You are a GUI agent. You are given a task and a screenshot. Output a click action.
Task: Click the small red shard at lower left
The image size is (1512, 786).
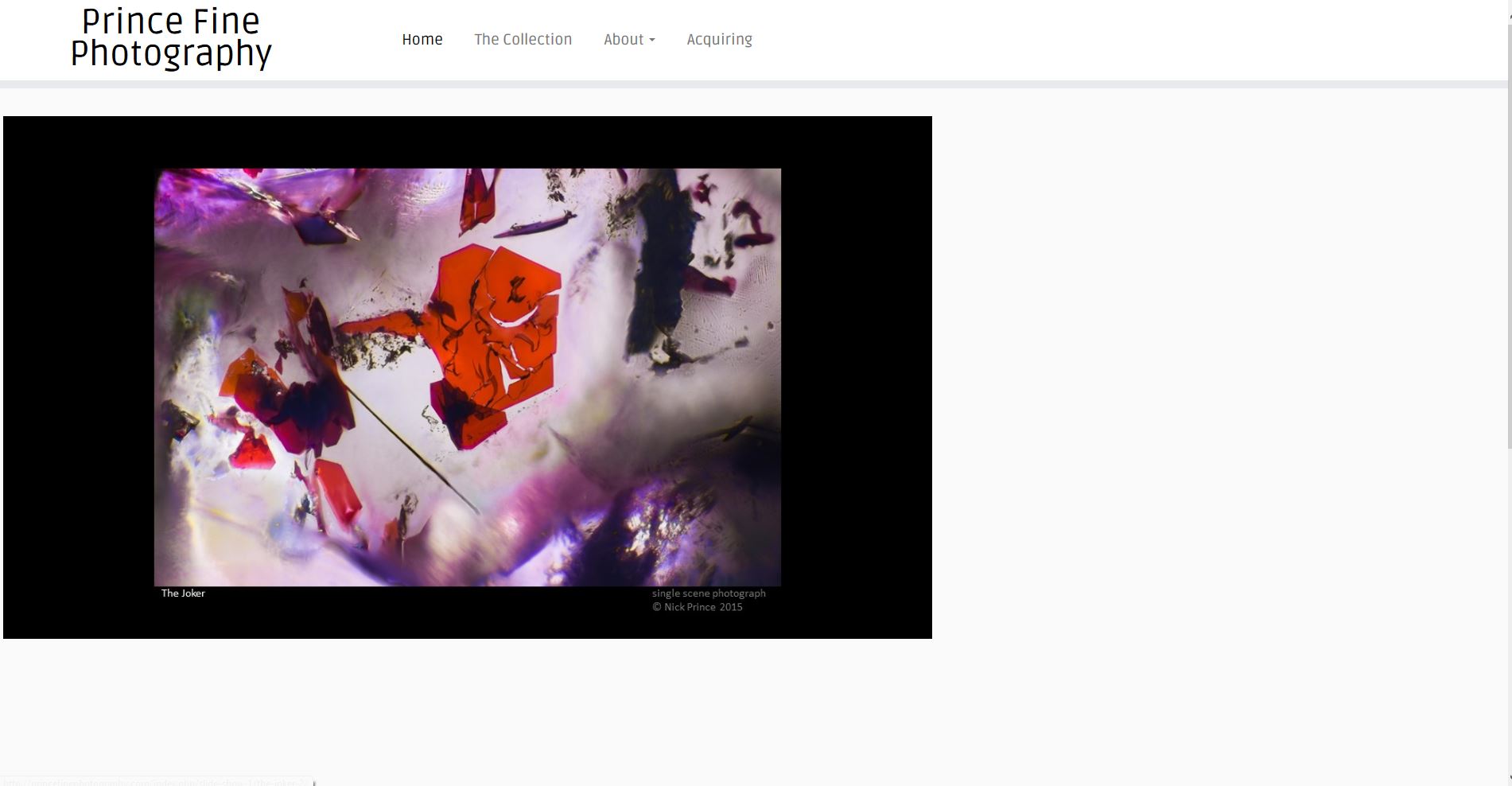click(252, 451)
